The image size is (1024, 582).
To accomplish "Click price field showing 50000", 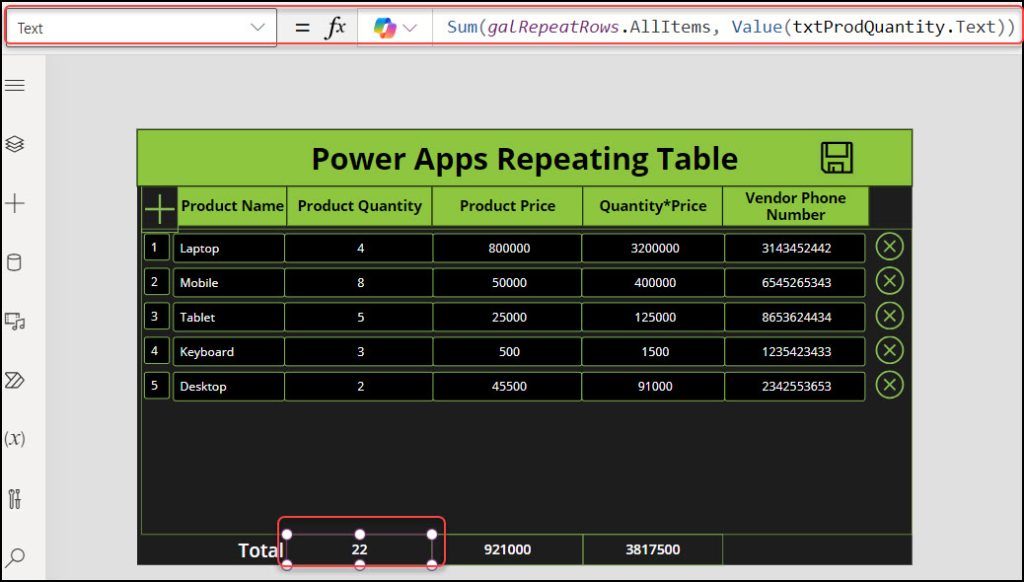I will coord(507,283).
